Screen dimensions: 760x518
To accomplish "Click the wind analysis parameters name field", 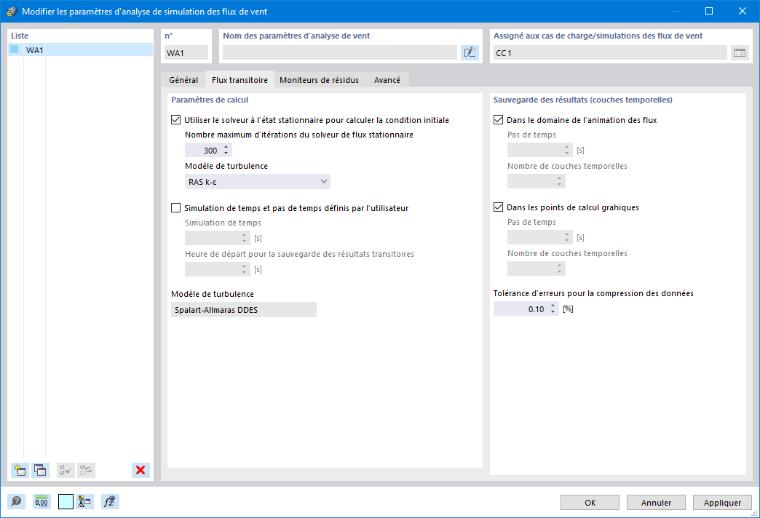I will (340, 53).
